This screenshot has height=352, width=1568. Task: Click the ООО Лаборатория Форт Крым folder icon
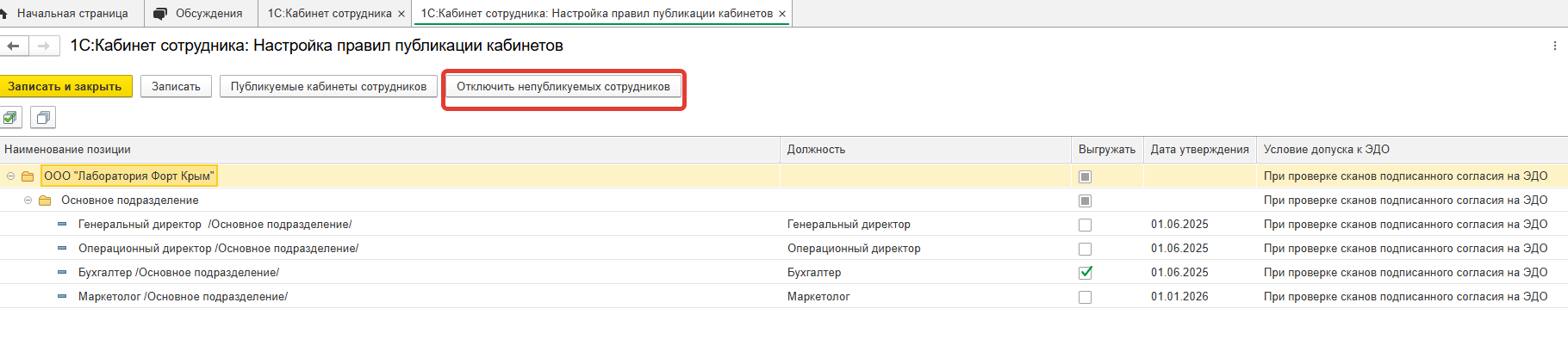[x=28, y=176]
